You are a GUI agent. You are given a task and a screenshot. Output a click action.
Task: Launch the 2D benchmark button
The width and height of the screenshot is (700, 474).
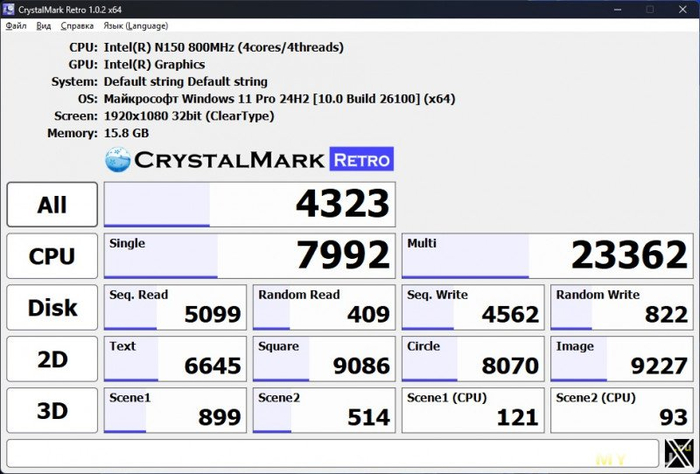[x=52, y=359]
